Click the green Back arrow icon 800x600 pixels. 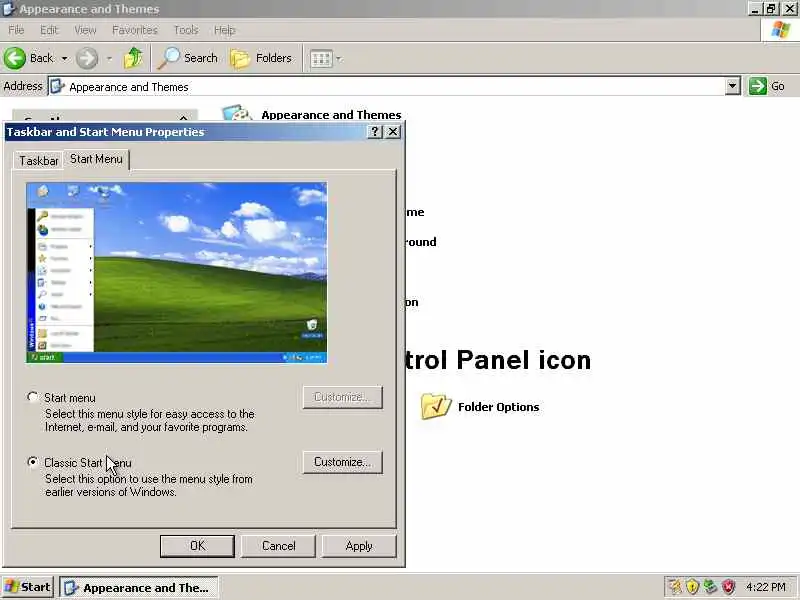point(15,58)
